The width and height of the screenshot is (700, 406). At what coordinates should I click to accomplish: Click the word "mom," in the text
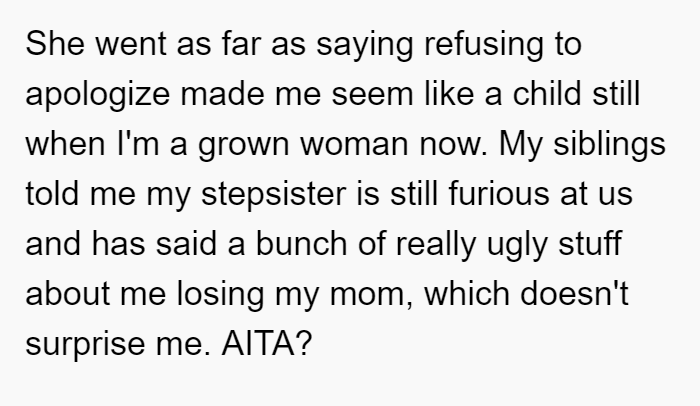(371, 296)
